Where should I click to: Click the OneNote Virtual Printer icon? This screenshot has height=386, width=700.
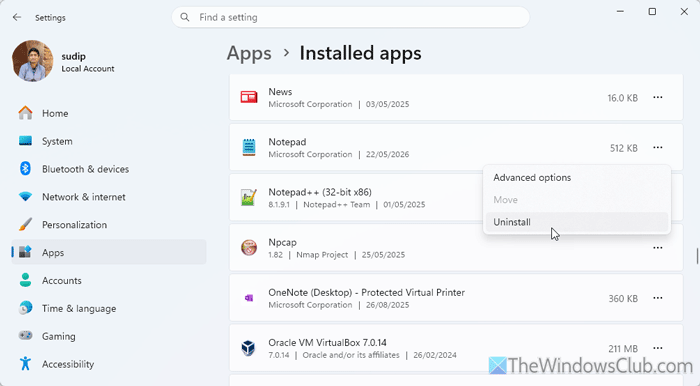tap(249, 298)
